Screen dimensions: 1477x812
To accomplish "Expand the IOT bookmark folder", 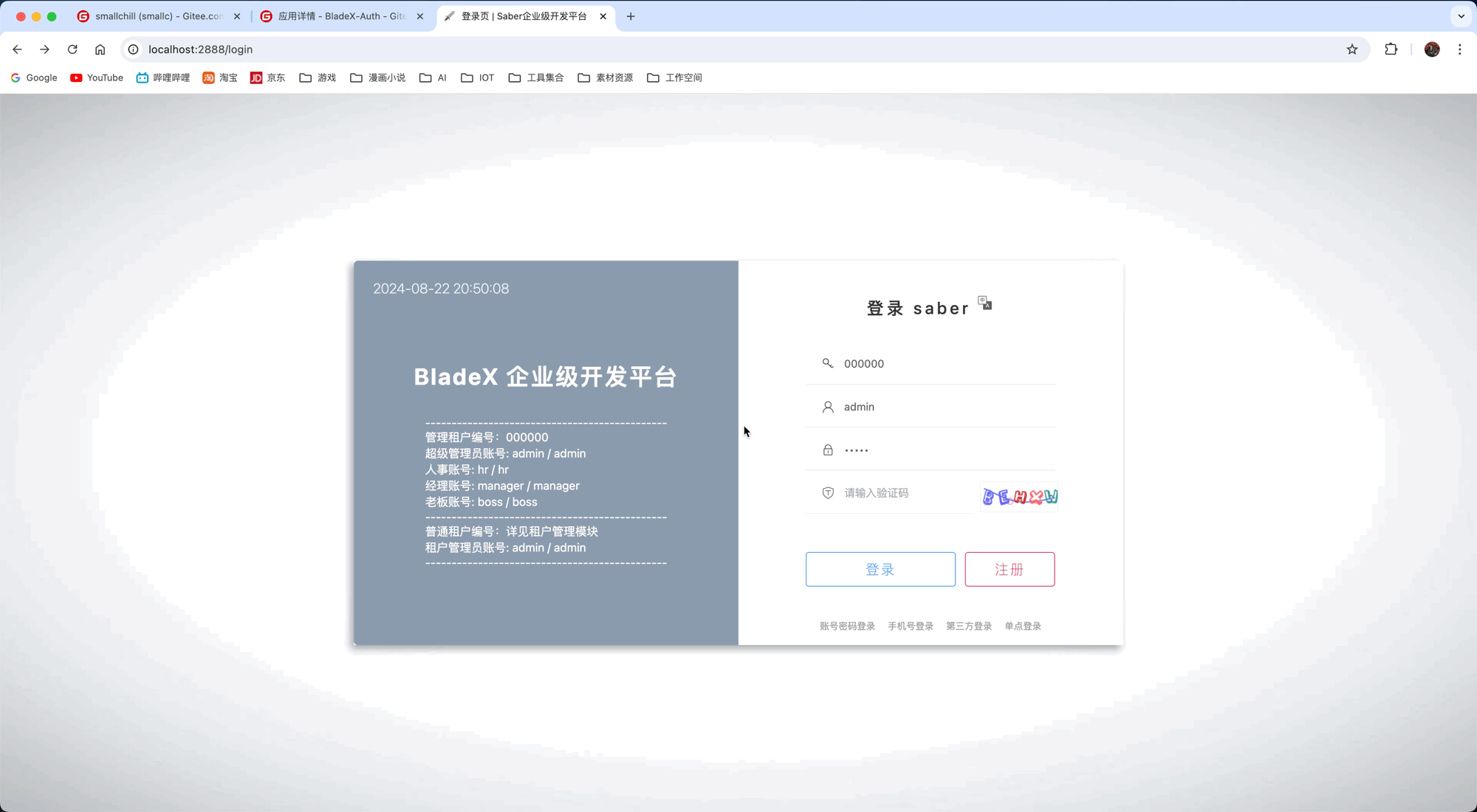I will (478, 78).
